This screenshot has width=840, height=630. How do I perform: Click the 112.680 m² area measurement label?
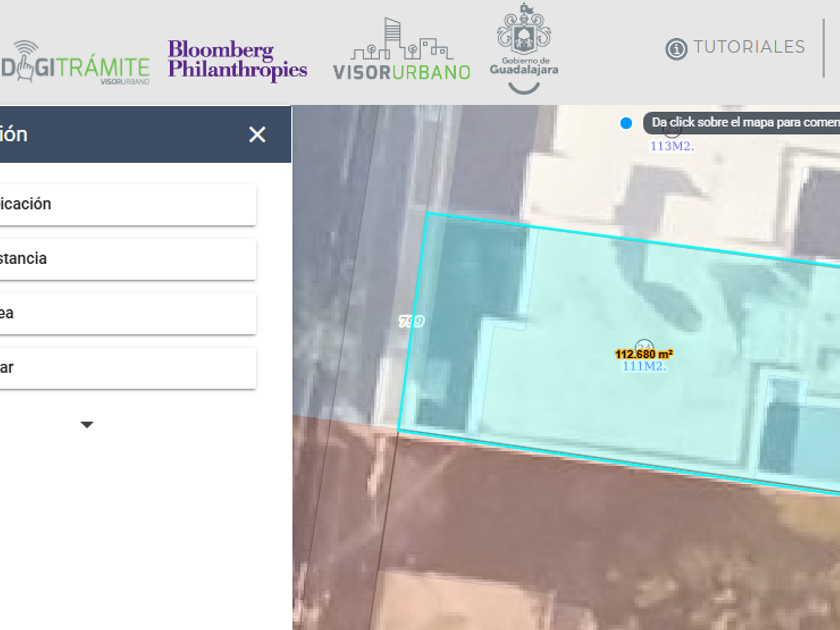coord(644,354)
